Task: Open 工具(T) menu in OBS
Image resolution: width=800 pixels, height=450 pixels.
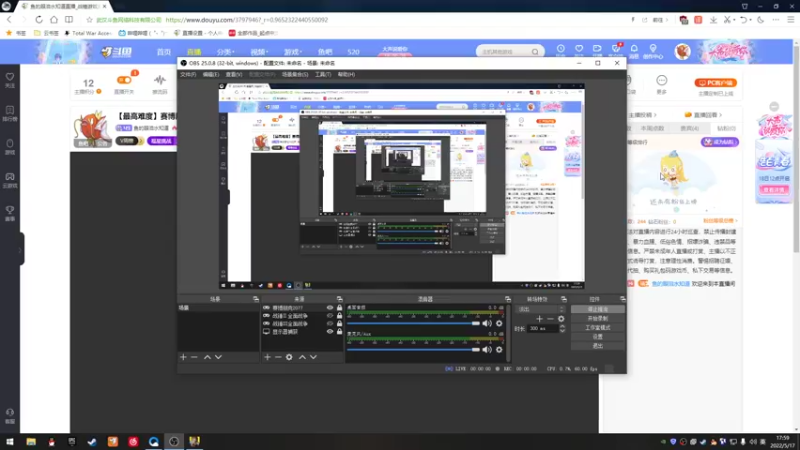Action: [323, 74]
